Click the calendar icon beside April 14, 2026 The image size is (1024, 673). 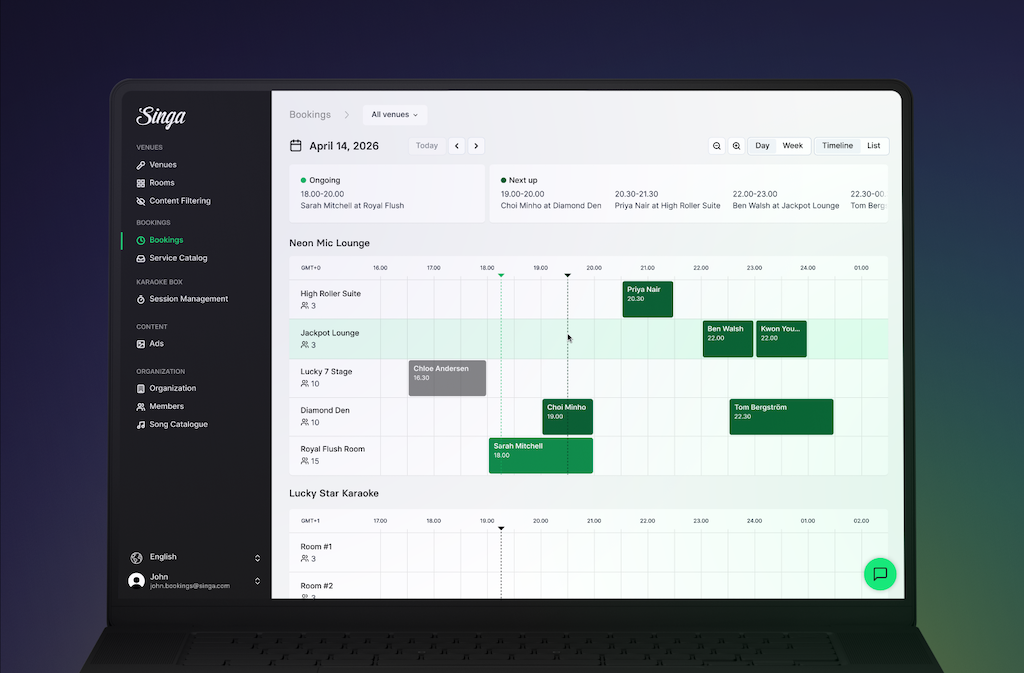click(296, 146)
